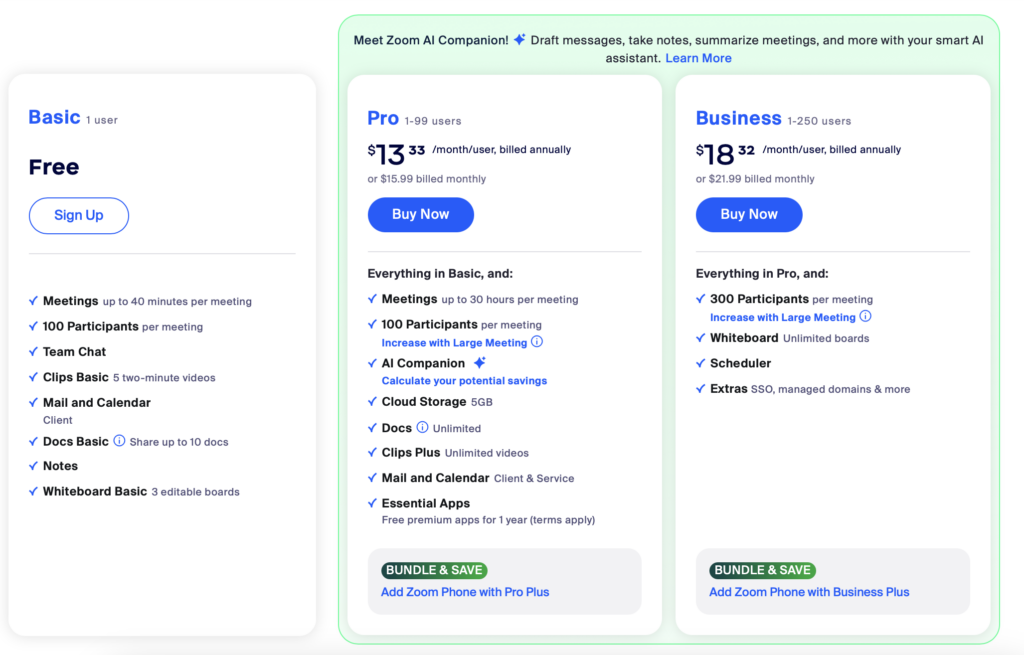
Task: Follow Add Zoom Phone with Pro Plus
Action: [465, 592]
